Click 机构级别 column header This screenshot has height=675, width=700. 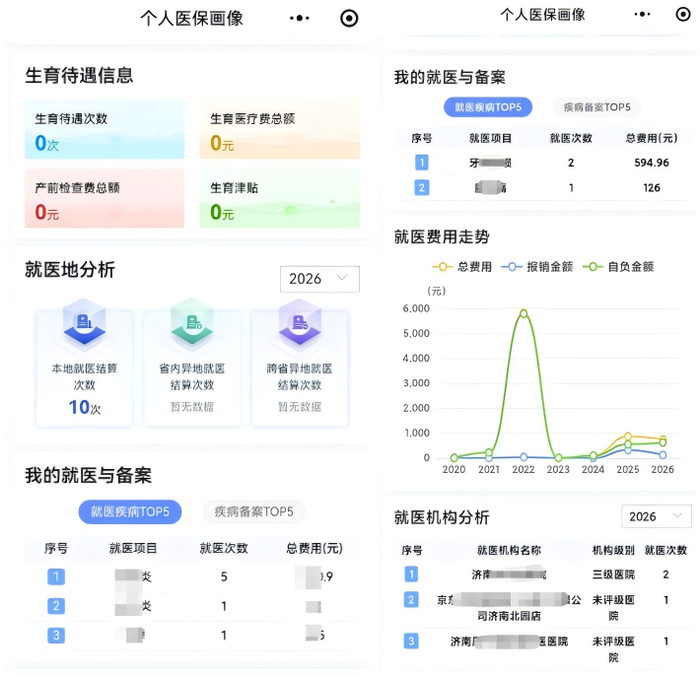coord(613,550)
